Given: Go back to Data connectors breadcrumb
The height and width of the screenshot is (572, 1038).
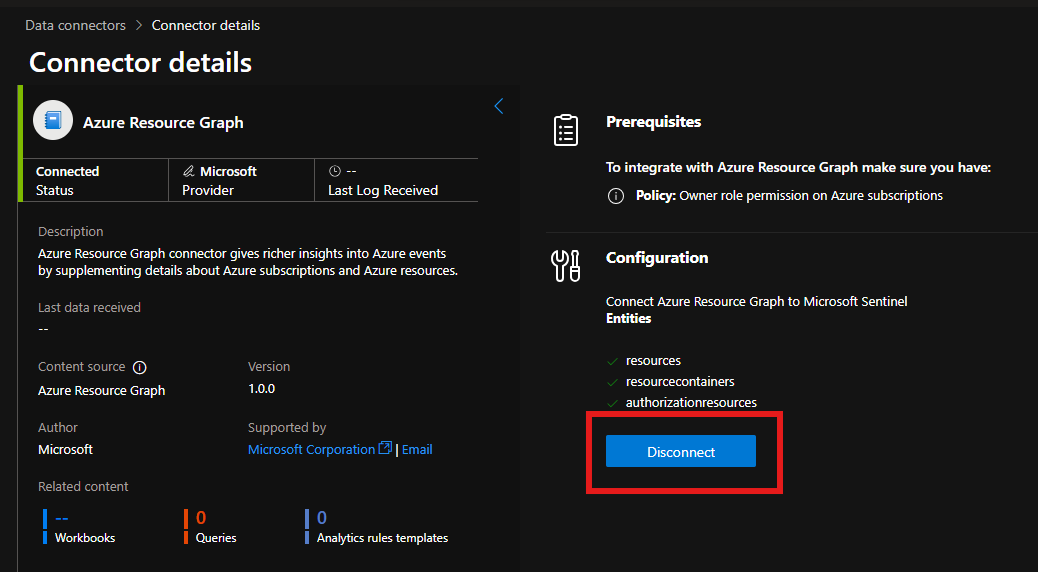Looking at the screenshot, I should (75, 25).
